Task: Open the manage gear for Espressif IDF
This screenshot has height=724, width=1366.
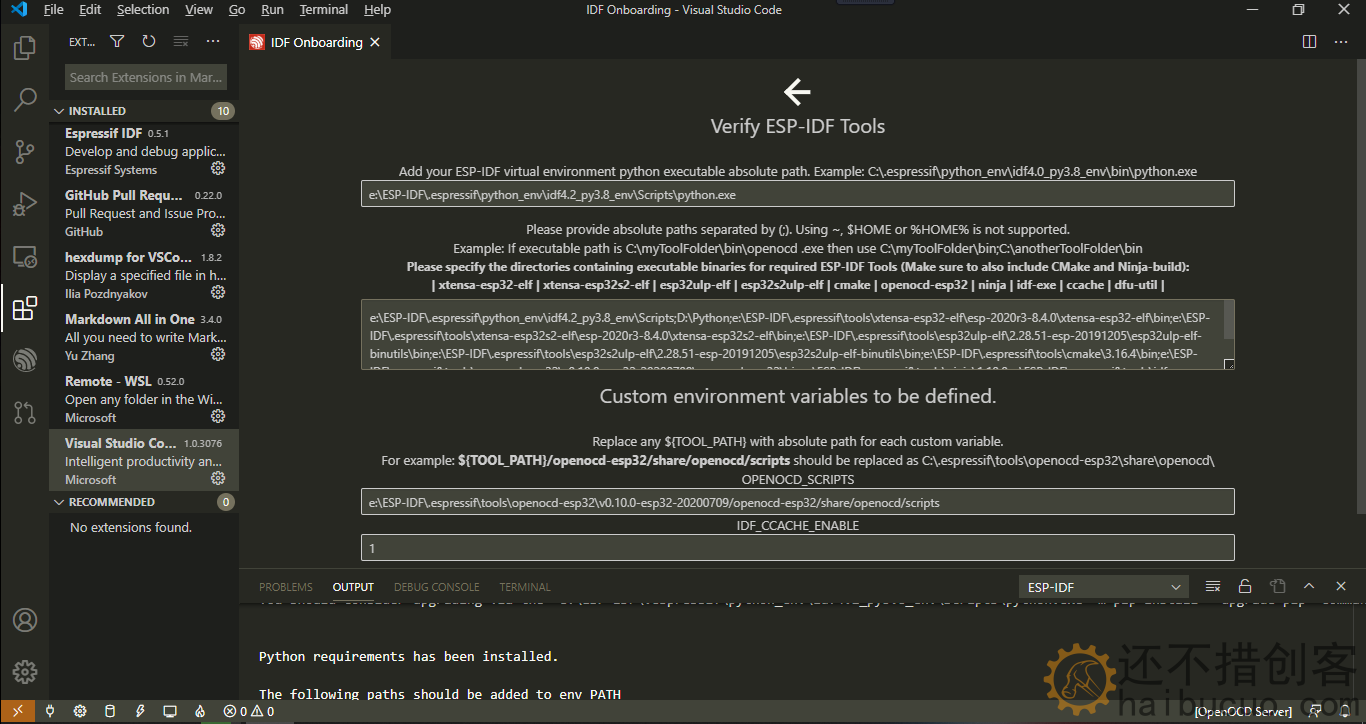Action: pyautogui.click(x=218, y=169)
